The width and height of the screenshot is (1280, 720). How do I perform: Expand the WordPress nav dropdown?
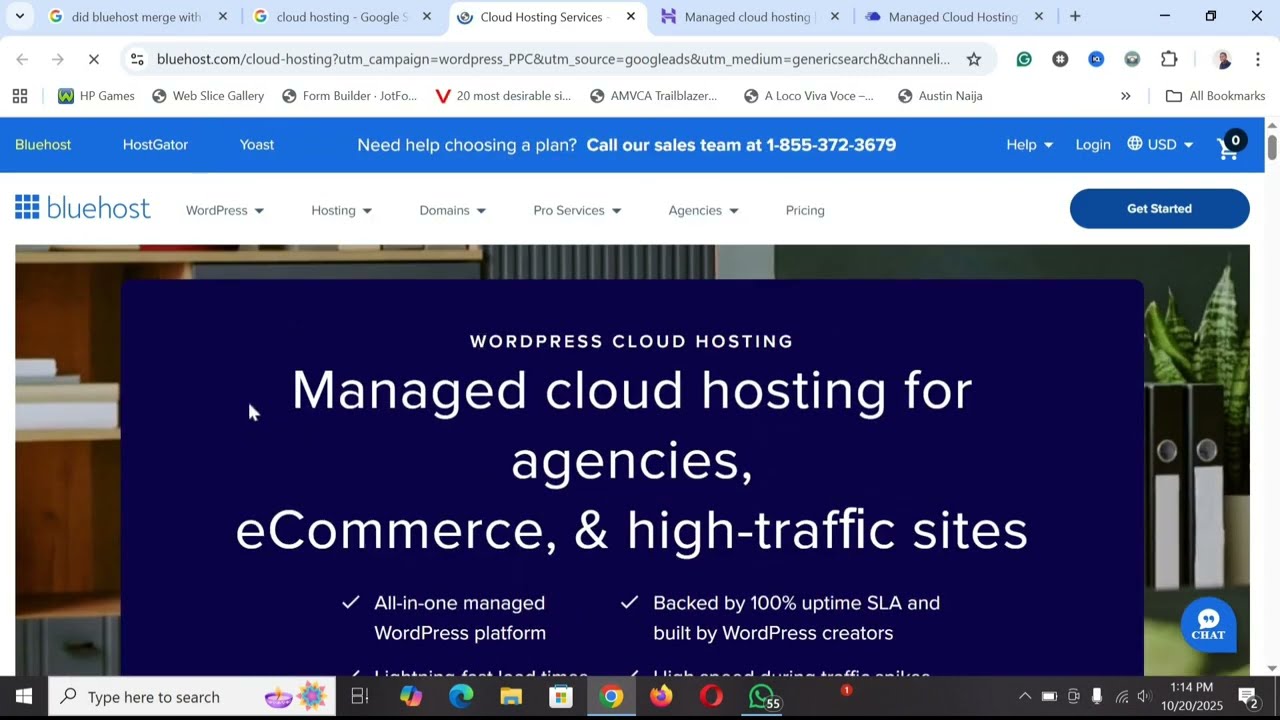pos(225,210)
